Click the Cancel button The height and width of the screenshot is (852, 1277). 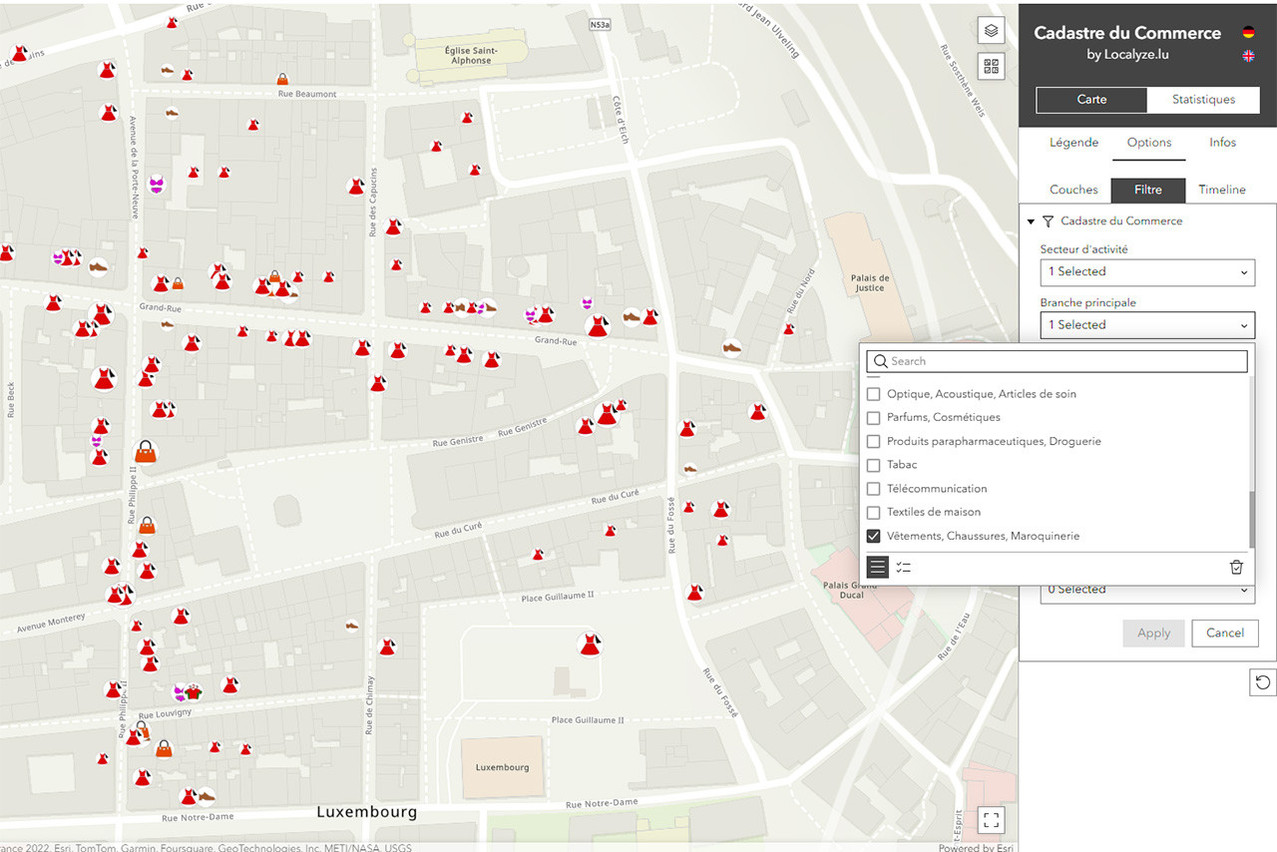coord(1224,633)
